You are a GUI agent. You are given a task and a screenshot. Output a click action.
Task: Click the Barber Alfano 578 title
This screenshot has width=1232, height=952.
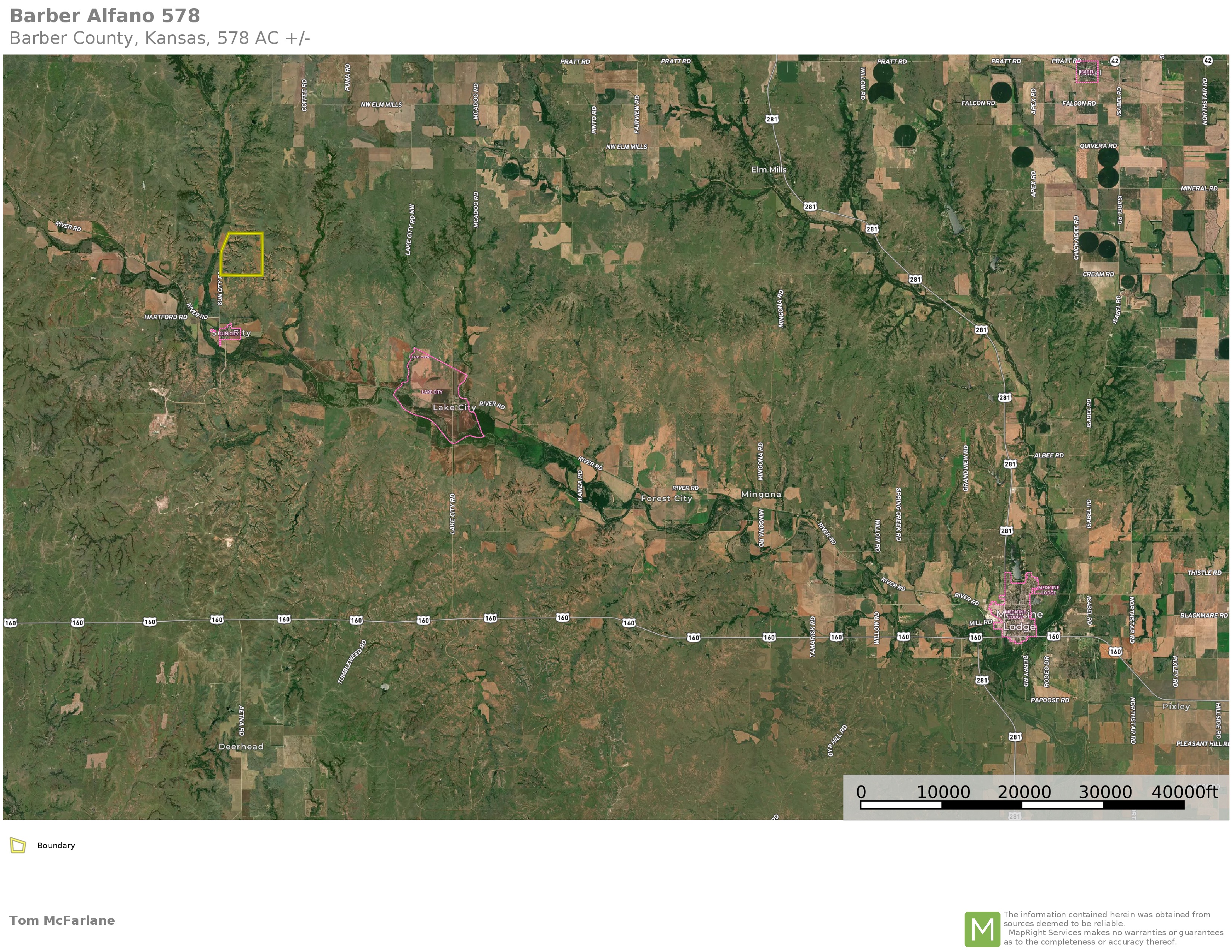tap(105, 16)
